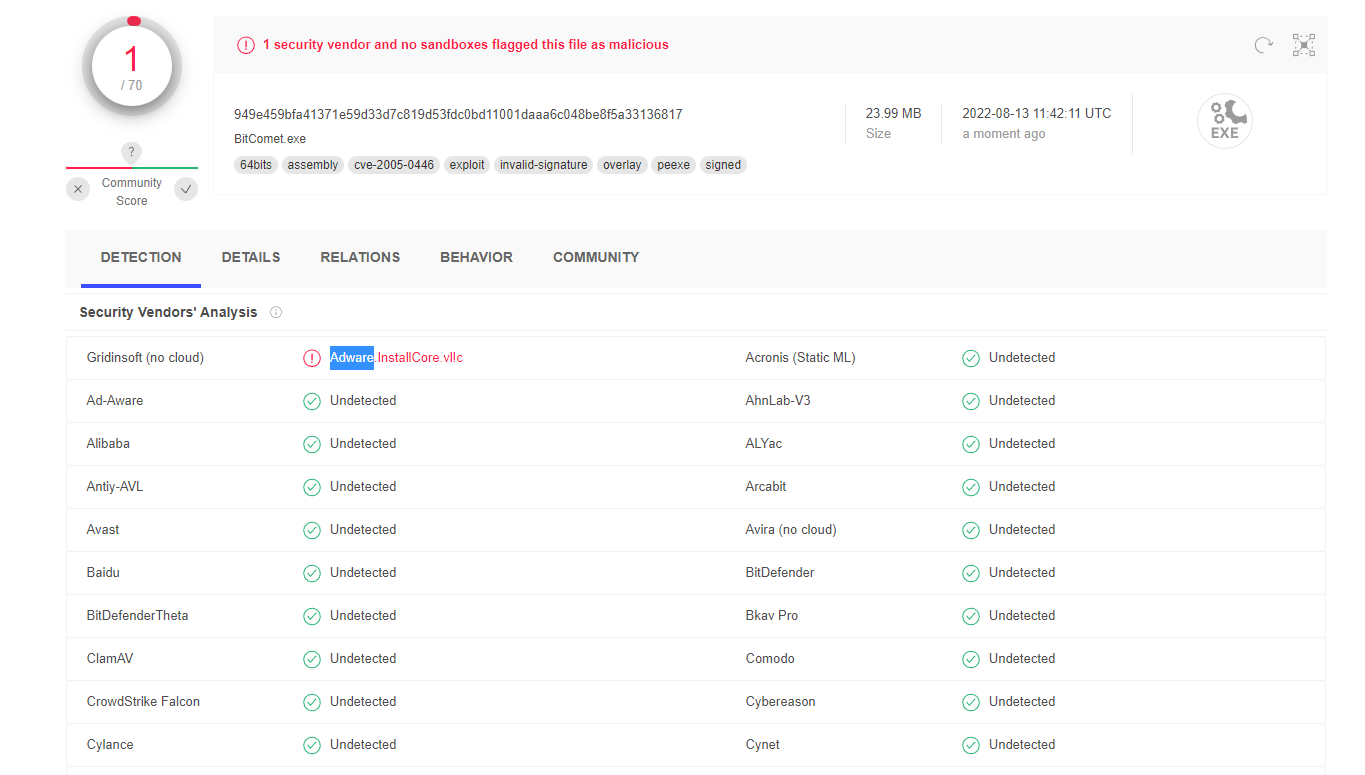1365x775 pixels.
Task: Open the similar files graph icon
Action: pyautogui.click(x=1303, y=45)
